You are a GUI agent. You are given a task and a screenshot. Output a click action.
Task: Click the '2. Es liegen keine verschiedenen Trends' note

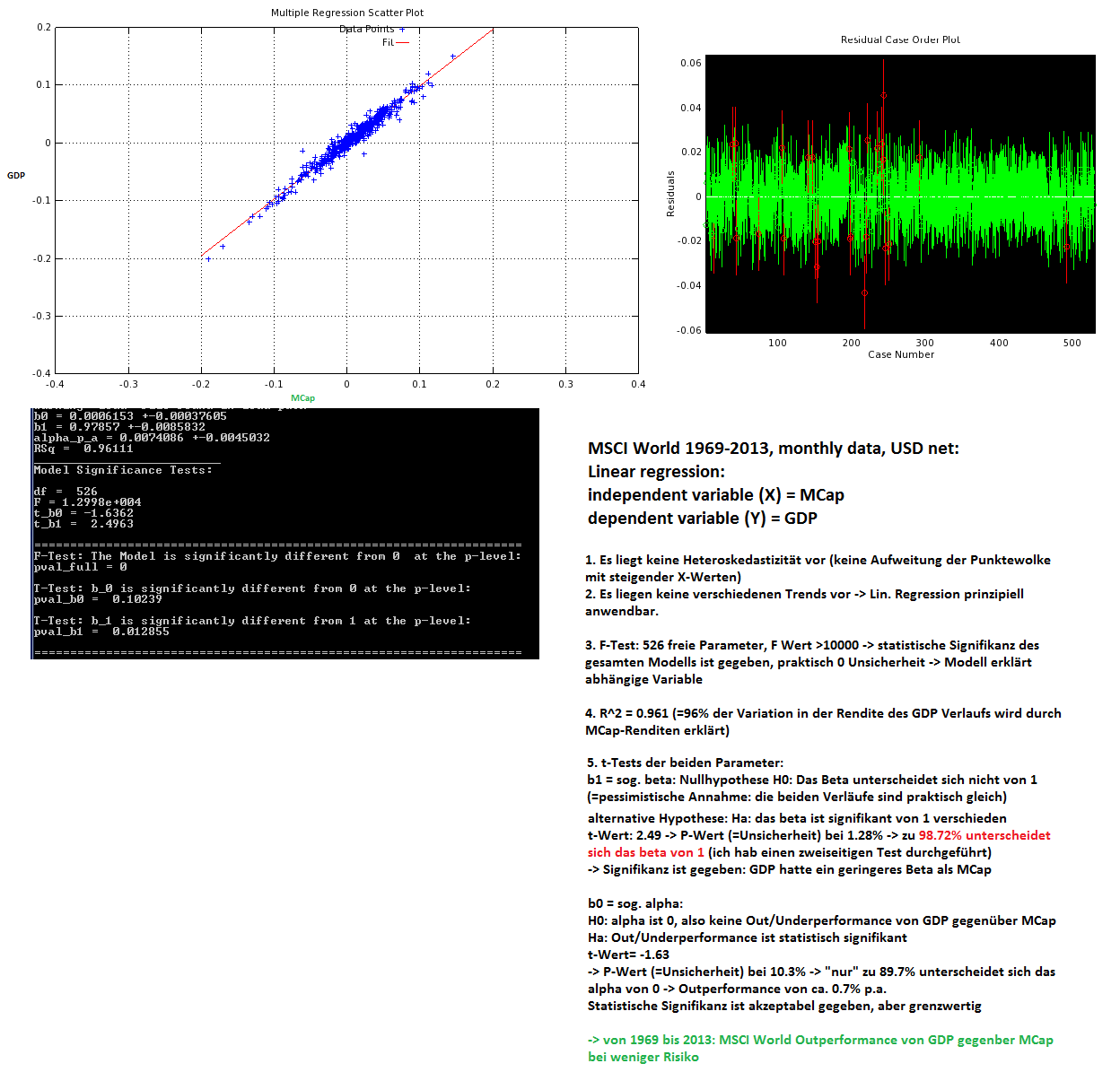pyautogui.click(x=804, y=602)
